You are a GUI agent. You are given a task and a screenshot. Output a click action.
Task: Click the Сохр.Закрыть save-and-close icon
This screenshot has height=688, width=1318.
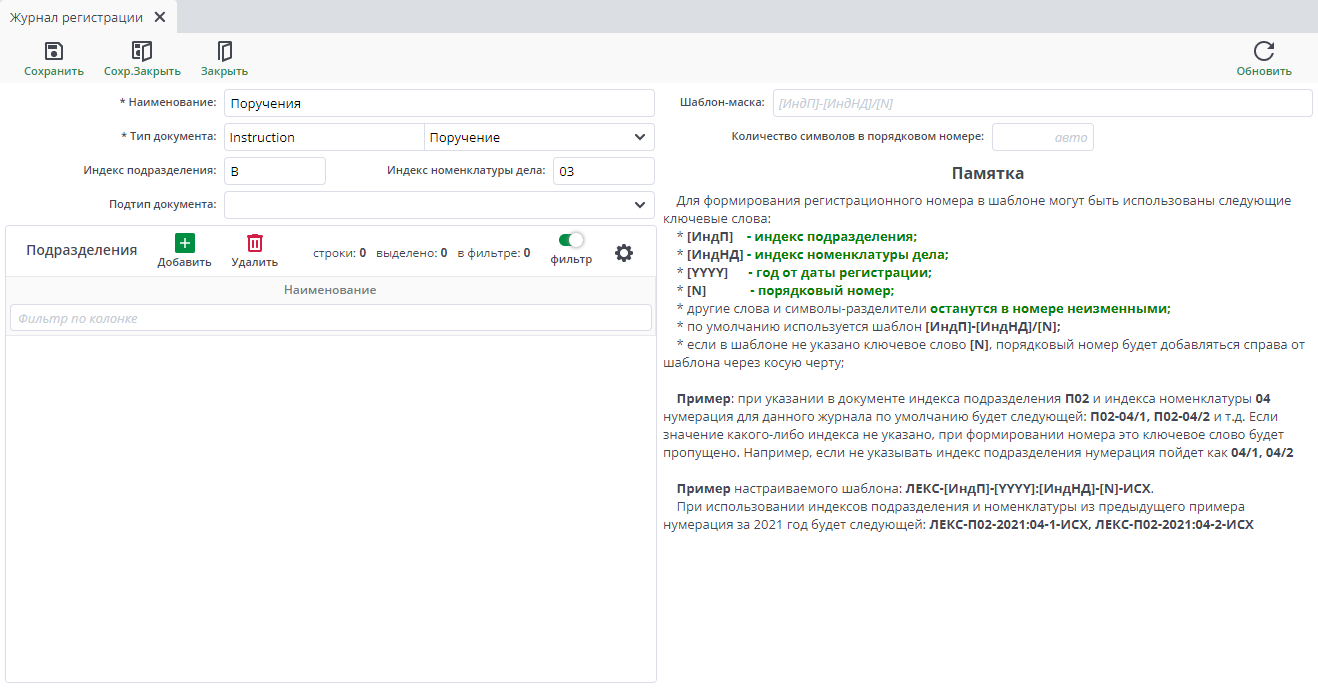pyautogui.click(x=142, y=51)
